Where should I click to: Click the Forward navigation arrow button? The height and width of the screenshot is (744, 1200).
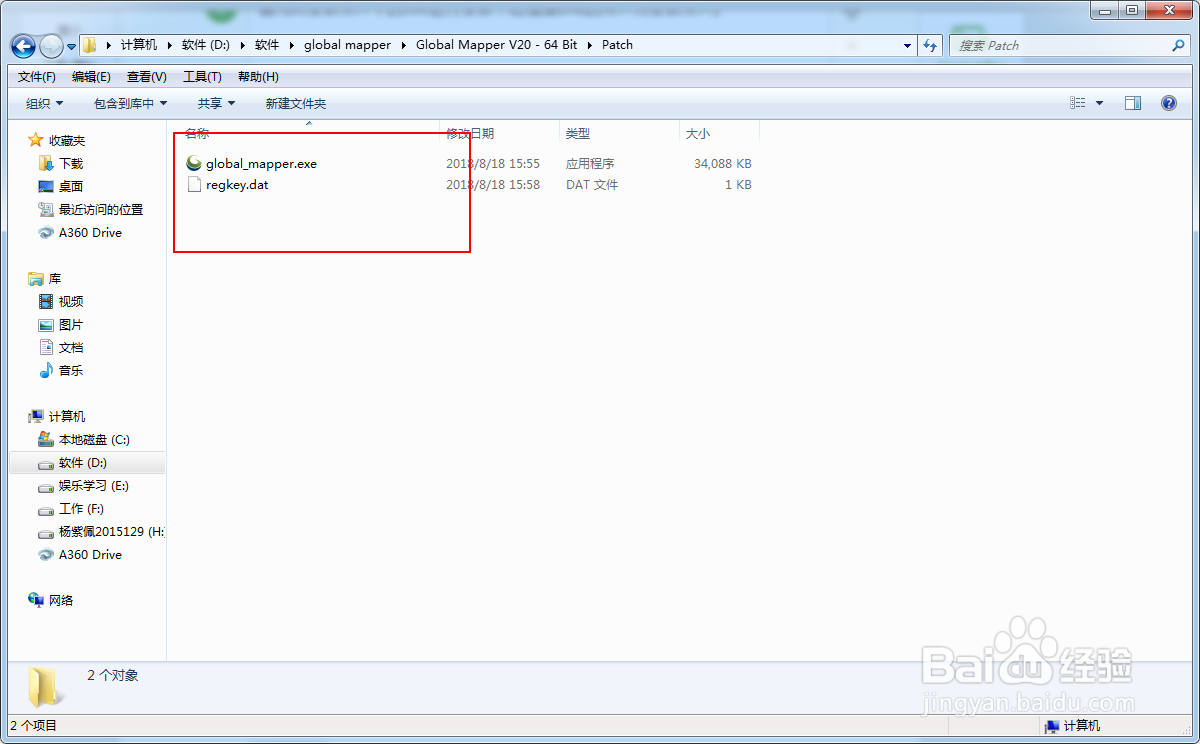point(51,46)
